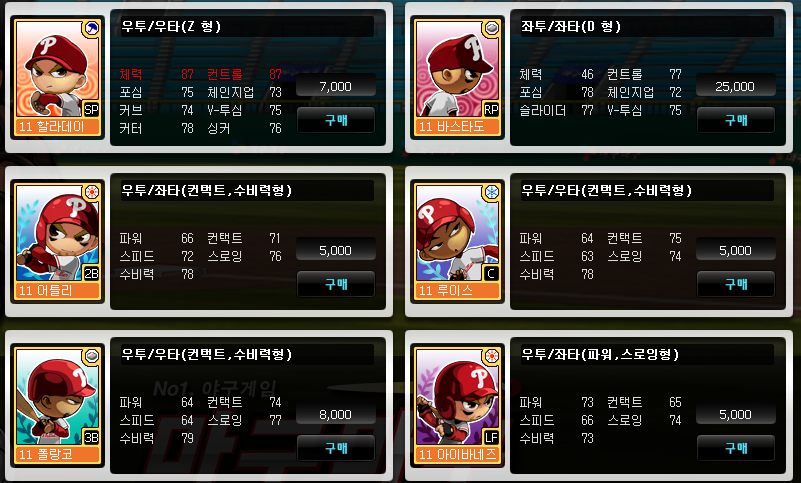Viewport: 801px width, 483px height.
Task: Click the 7,000 price field for 할라데이
Action: tap(336, 86)
